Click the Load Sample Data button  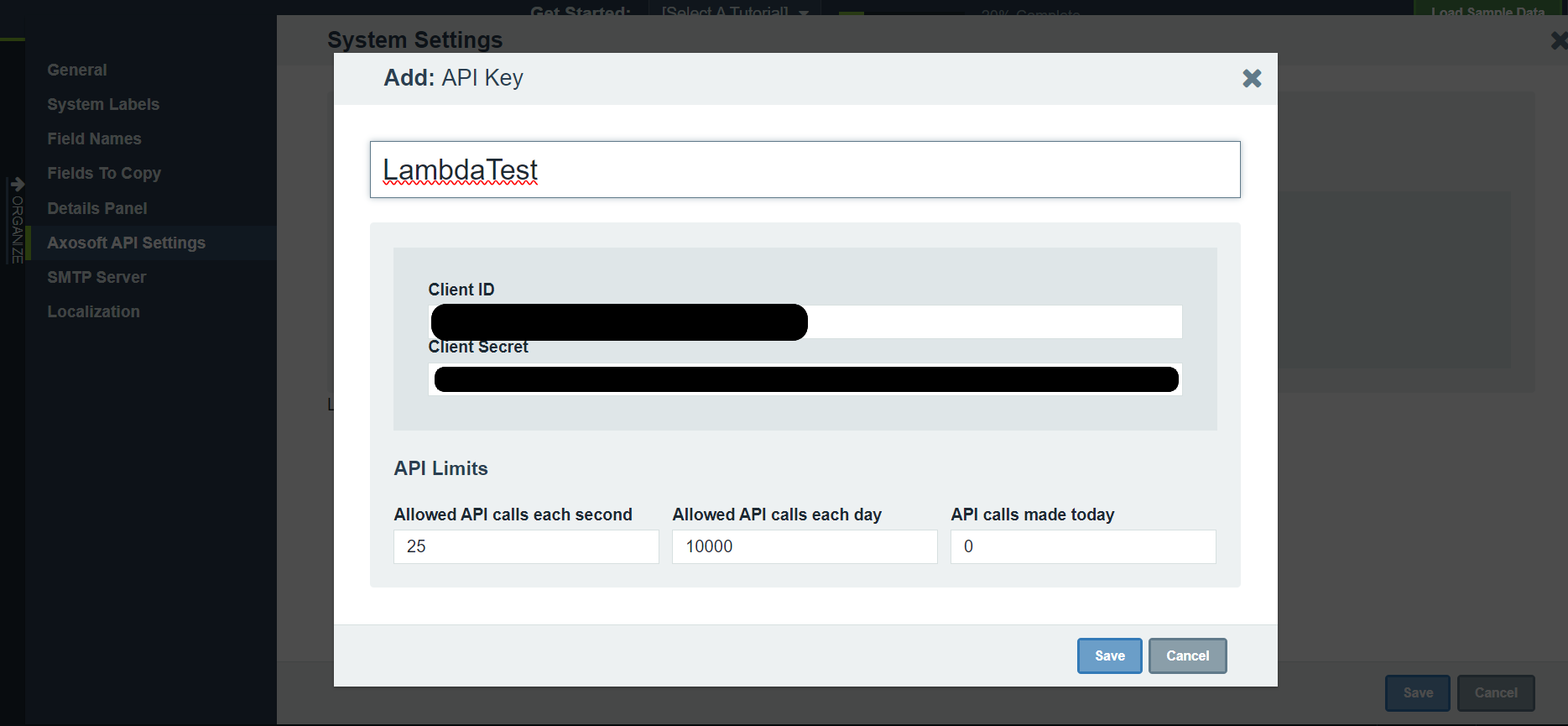[1487, 11]
